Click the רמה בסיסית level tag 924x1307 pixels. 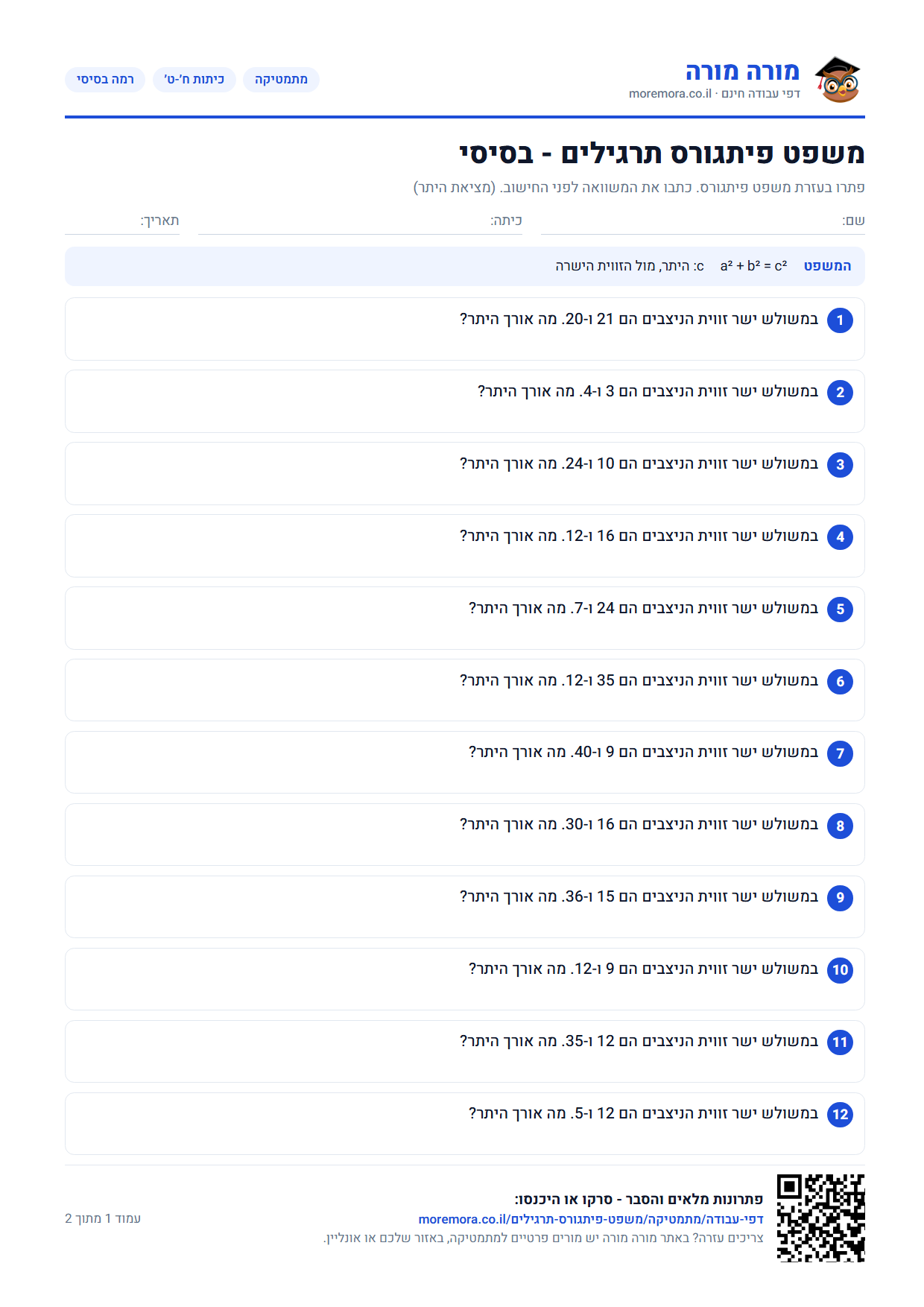pyautogui.click(x=105, y=80)
